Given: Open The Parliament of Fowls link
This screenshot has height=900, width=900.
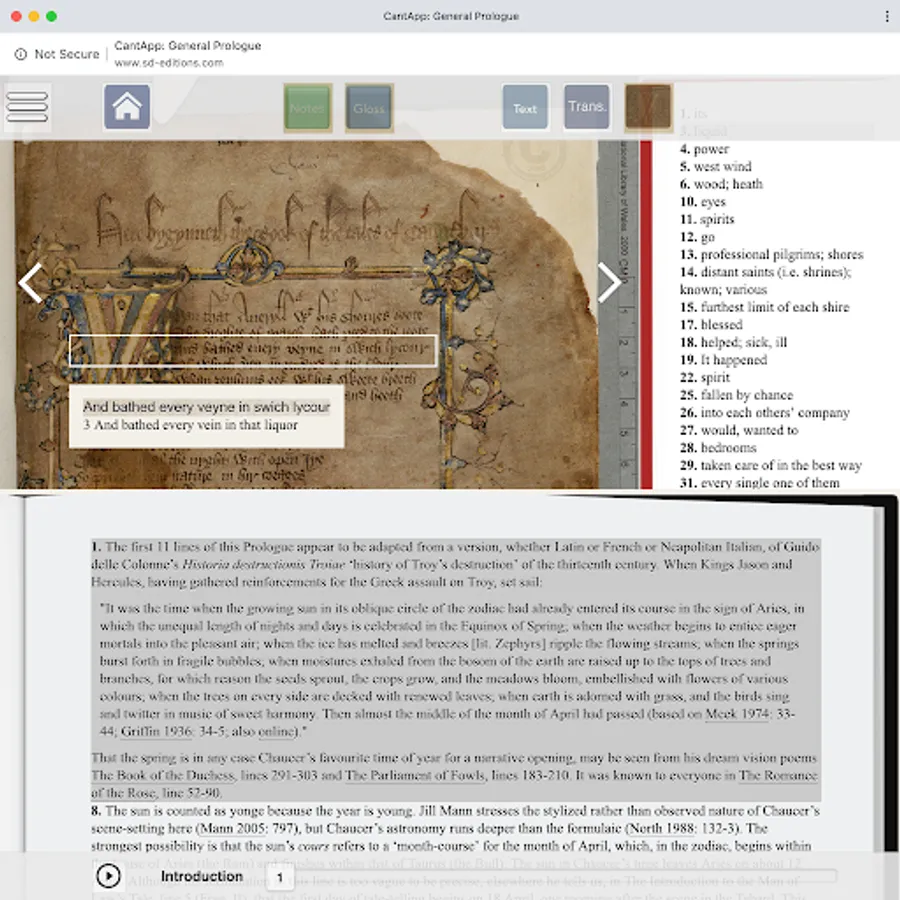Looking at the screenshot, I should 415,775.
